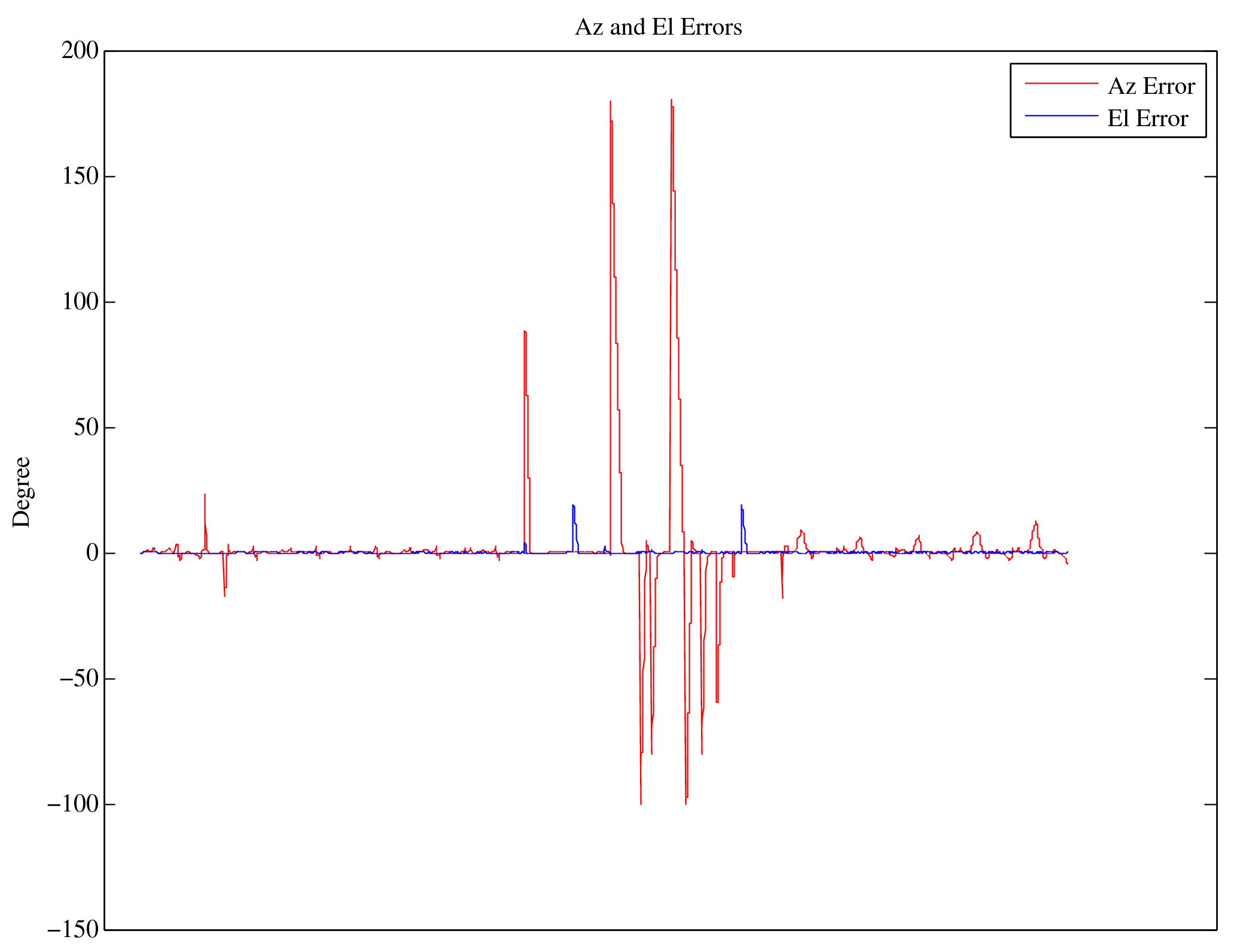1234x952 pixels.
Task: Click the first blue El Error spike peak
Action: click(x=573, y=506)
